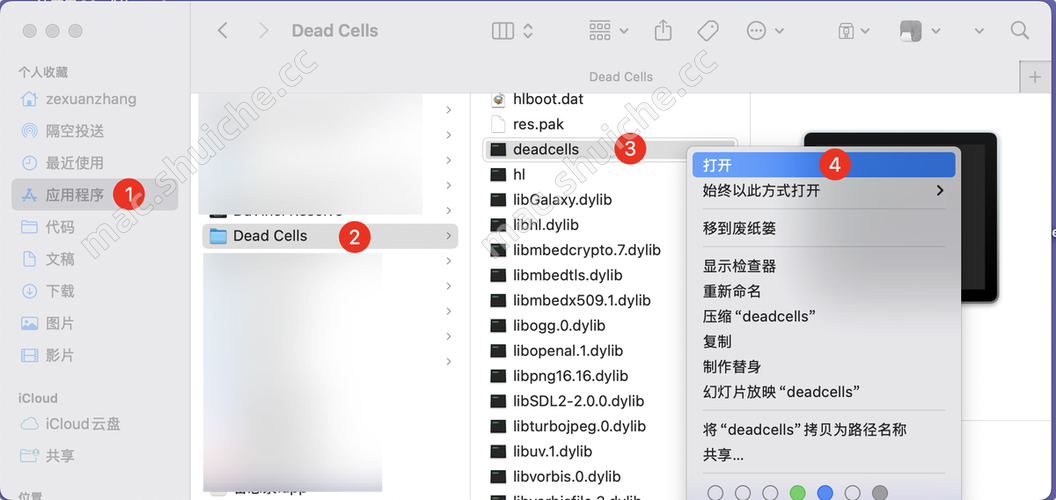
Task: Click the search magnifier icon
Action: click(x=1020, y=30)
